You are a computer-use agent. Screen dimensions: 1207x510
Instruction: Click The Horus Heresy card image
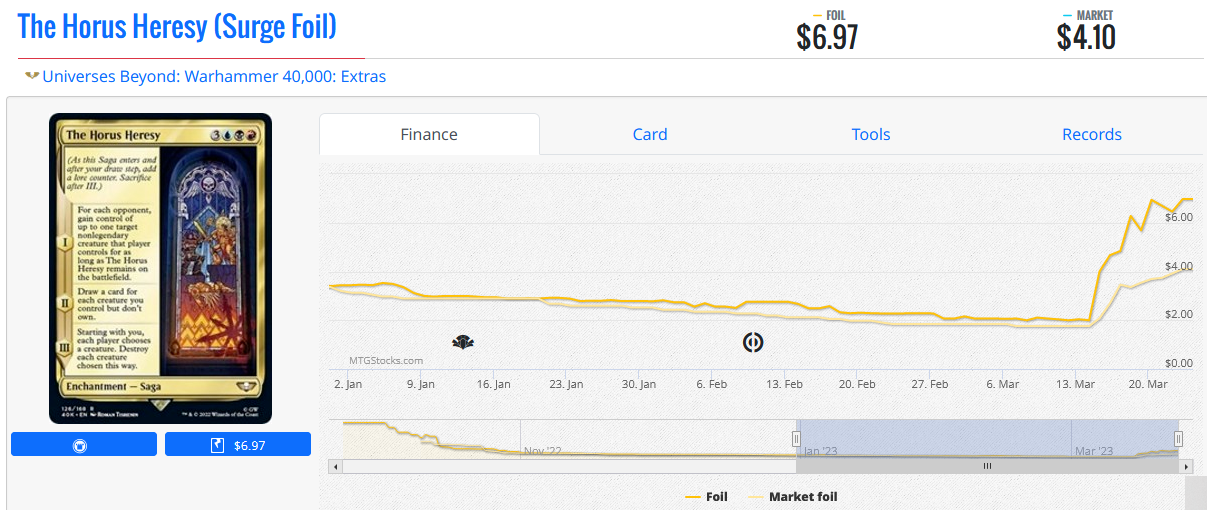click(160, 268)
